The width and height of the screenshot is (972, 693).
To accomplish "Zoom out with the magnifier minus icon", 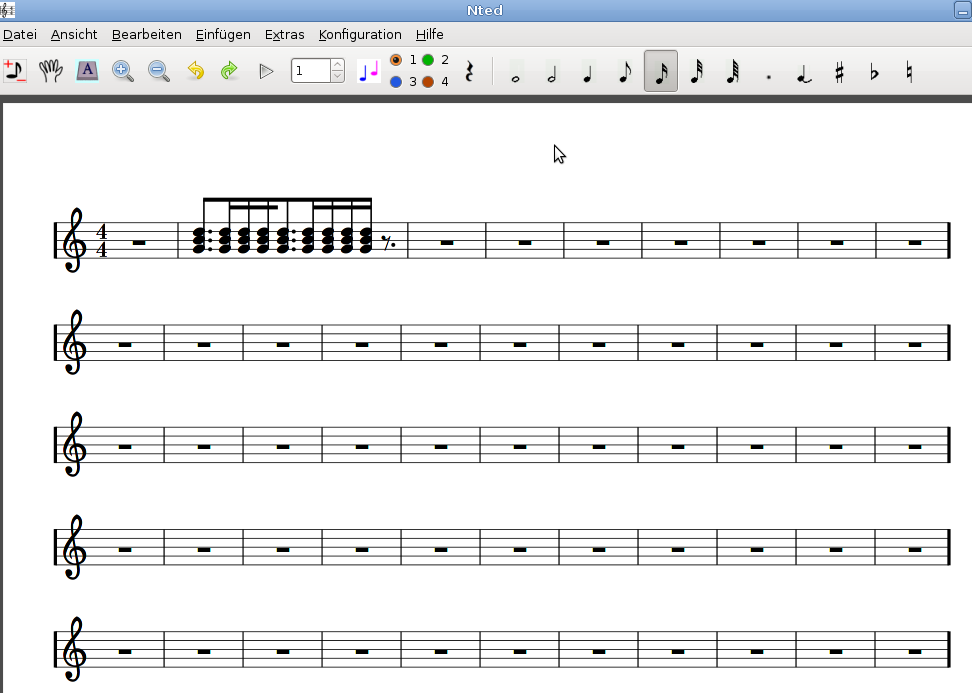I will 159,71.
